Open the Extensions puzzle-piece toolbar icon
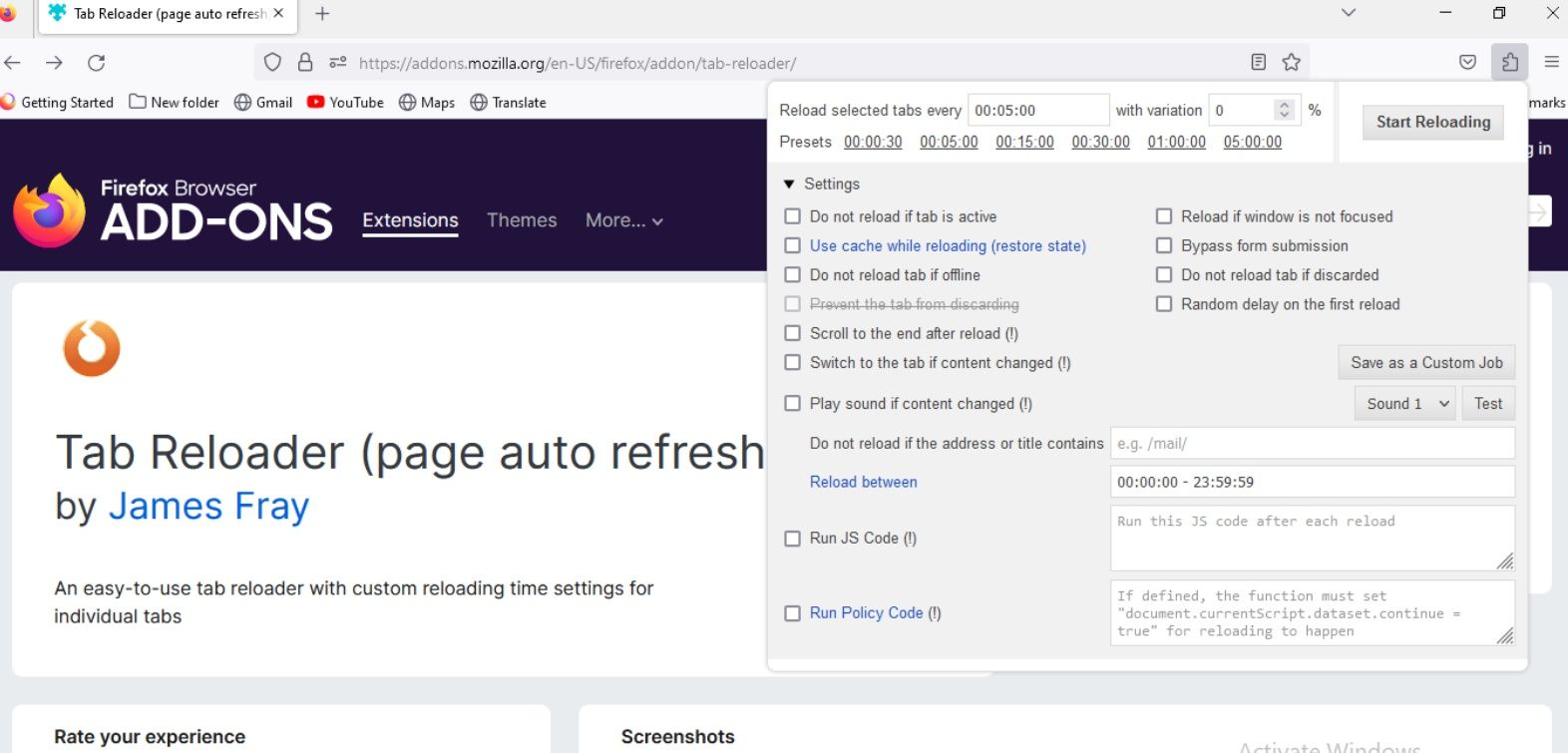Viewport: 1568px width, 753px height. click(1510, 62)
